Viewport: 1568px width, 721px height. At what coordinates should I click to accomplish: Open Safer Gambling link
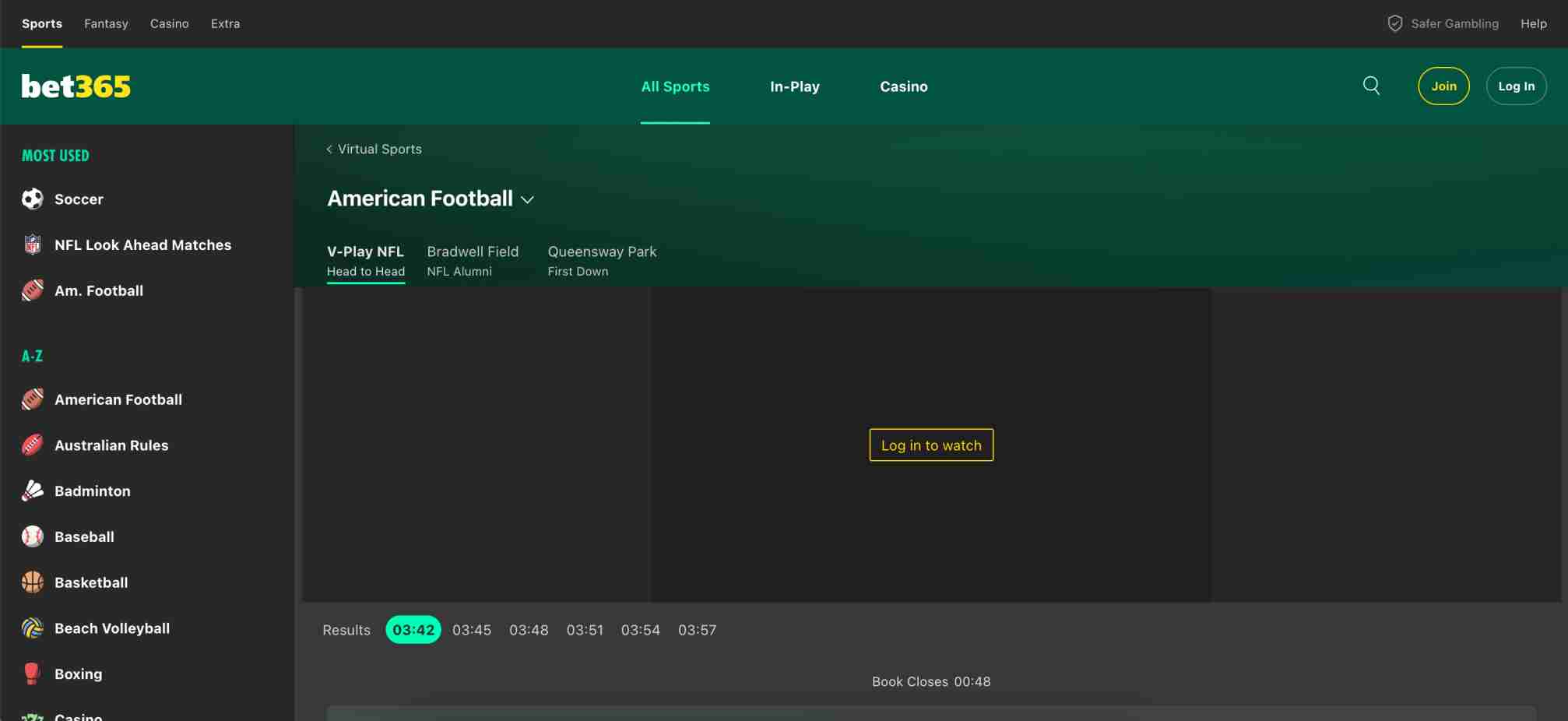[x=1454, y=24]
